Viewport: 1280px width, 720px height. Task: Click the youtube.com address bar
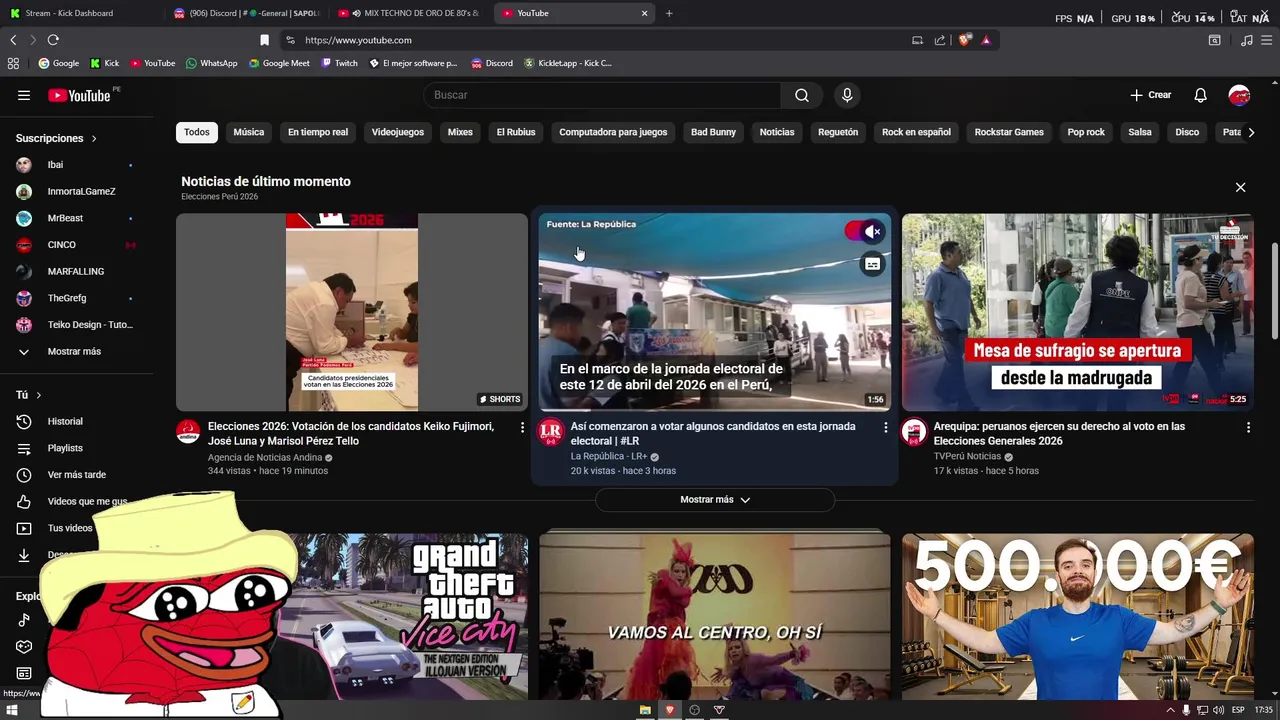coord(600,40)
